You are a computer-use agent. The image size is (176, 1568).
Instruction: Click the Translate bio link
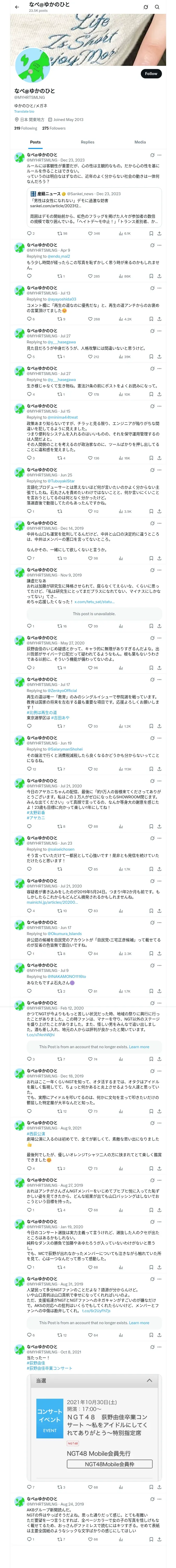click(24, 111)
